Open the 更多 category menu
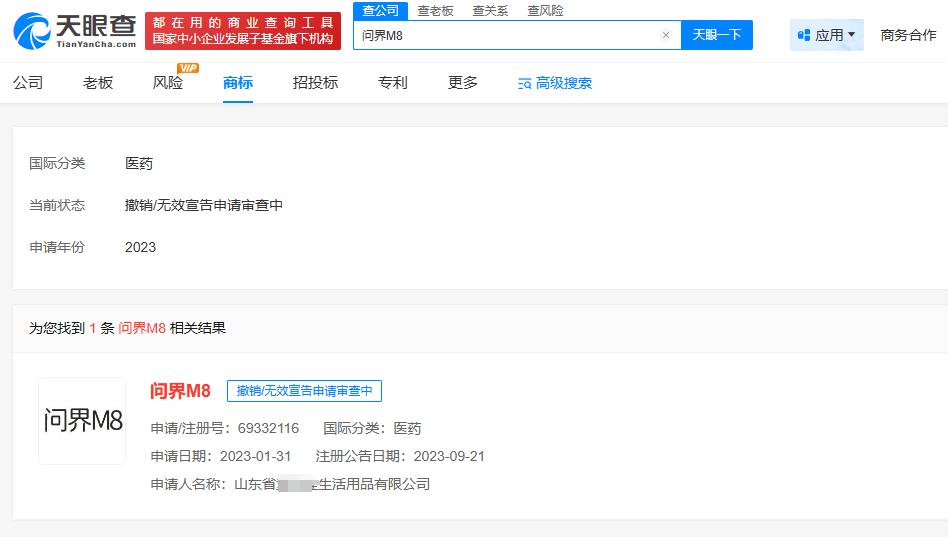The image size is (948, 537). tap(463, 82)
